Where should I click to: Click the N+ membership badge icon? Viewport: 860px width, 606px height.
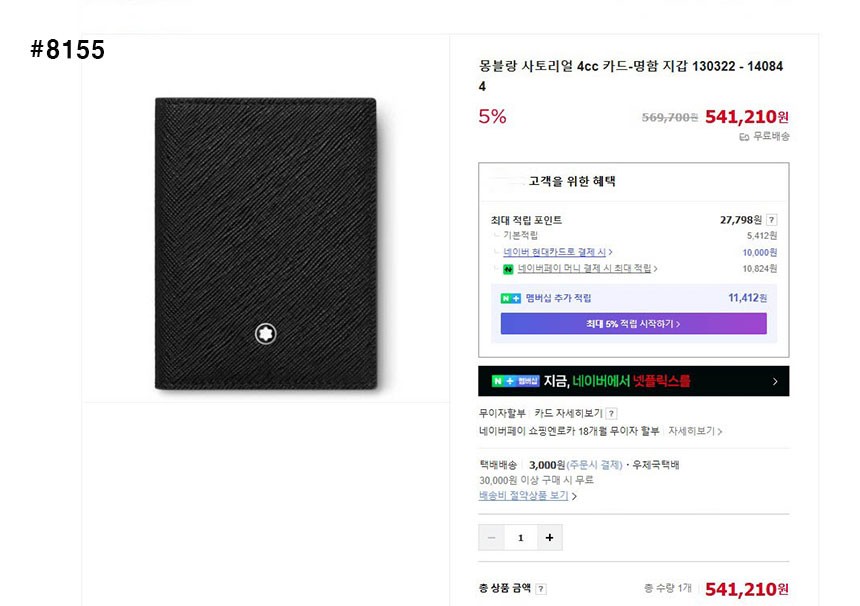510,298
